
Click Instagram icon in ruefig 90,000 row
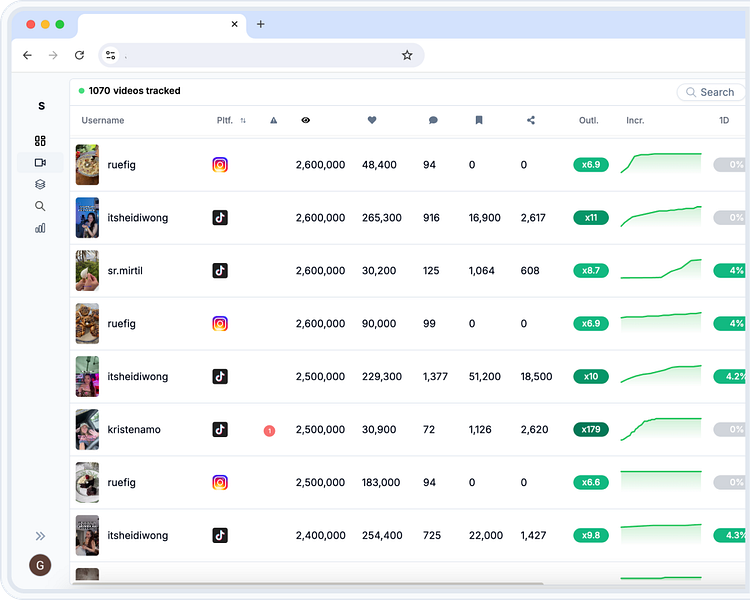click(x=220, y=324)
